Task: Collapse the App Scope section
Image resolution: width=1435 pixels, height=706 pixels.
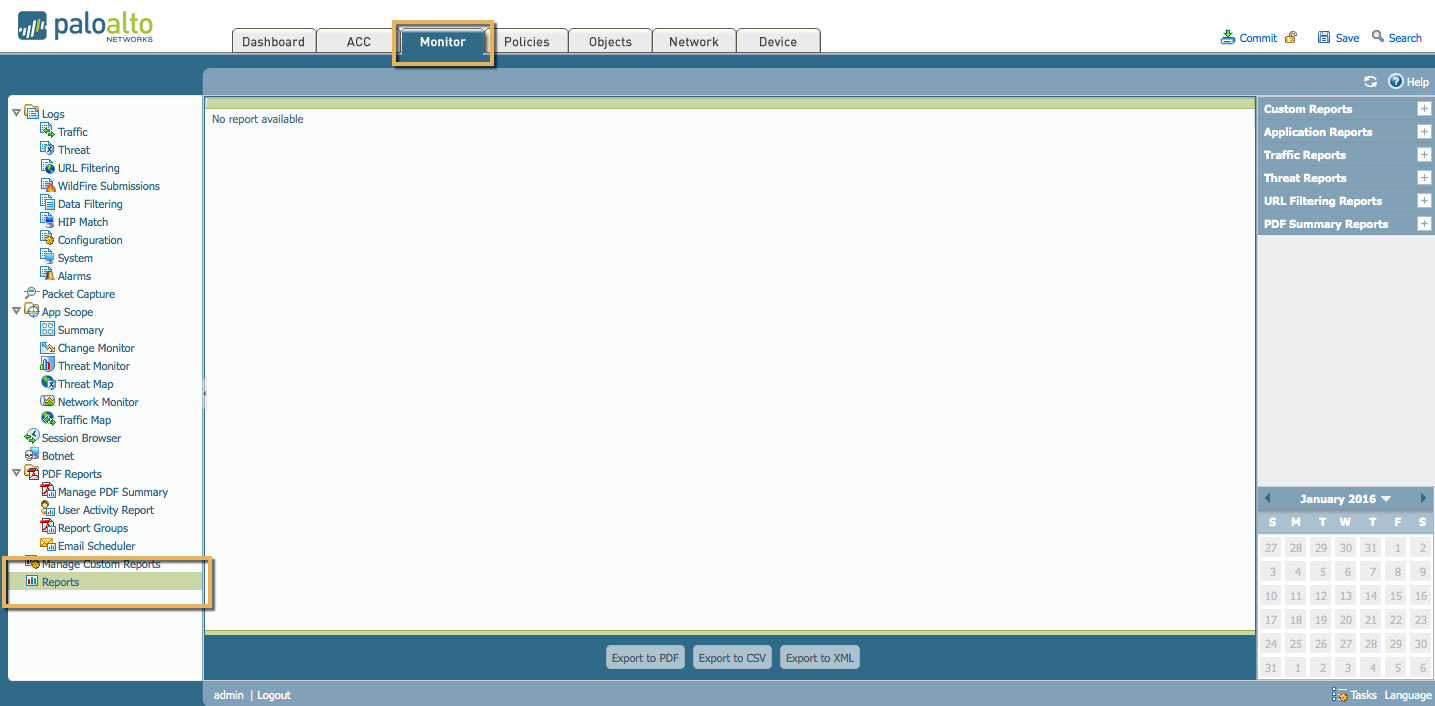Action: click(16, 311)
